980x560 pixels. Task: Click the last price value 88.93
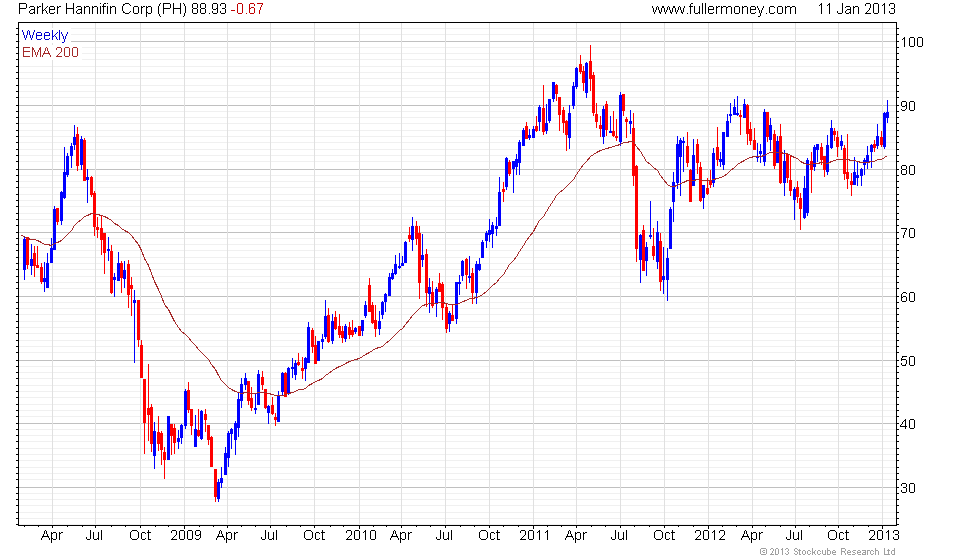(209, 9)
